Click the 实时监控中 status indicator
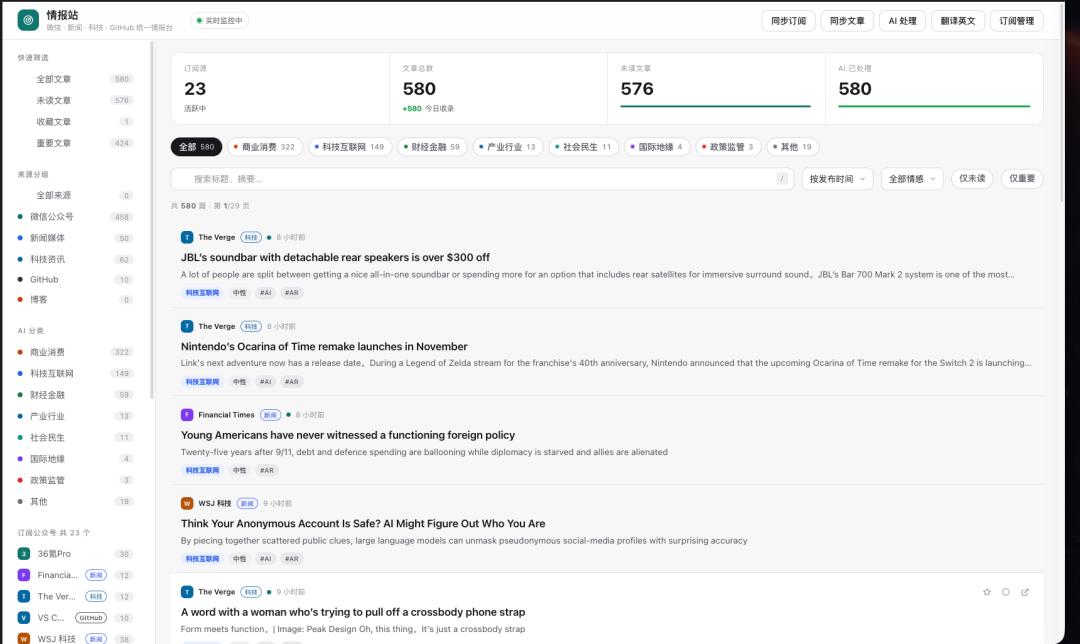The width and height of the screenshot is (1080, 644). 220,21
